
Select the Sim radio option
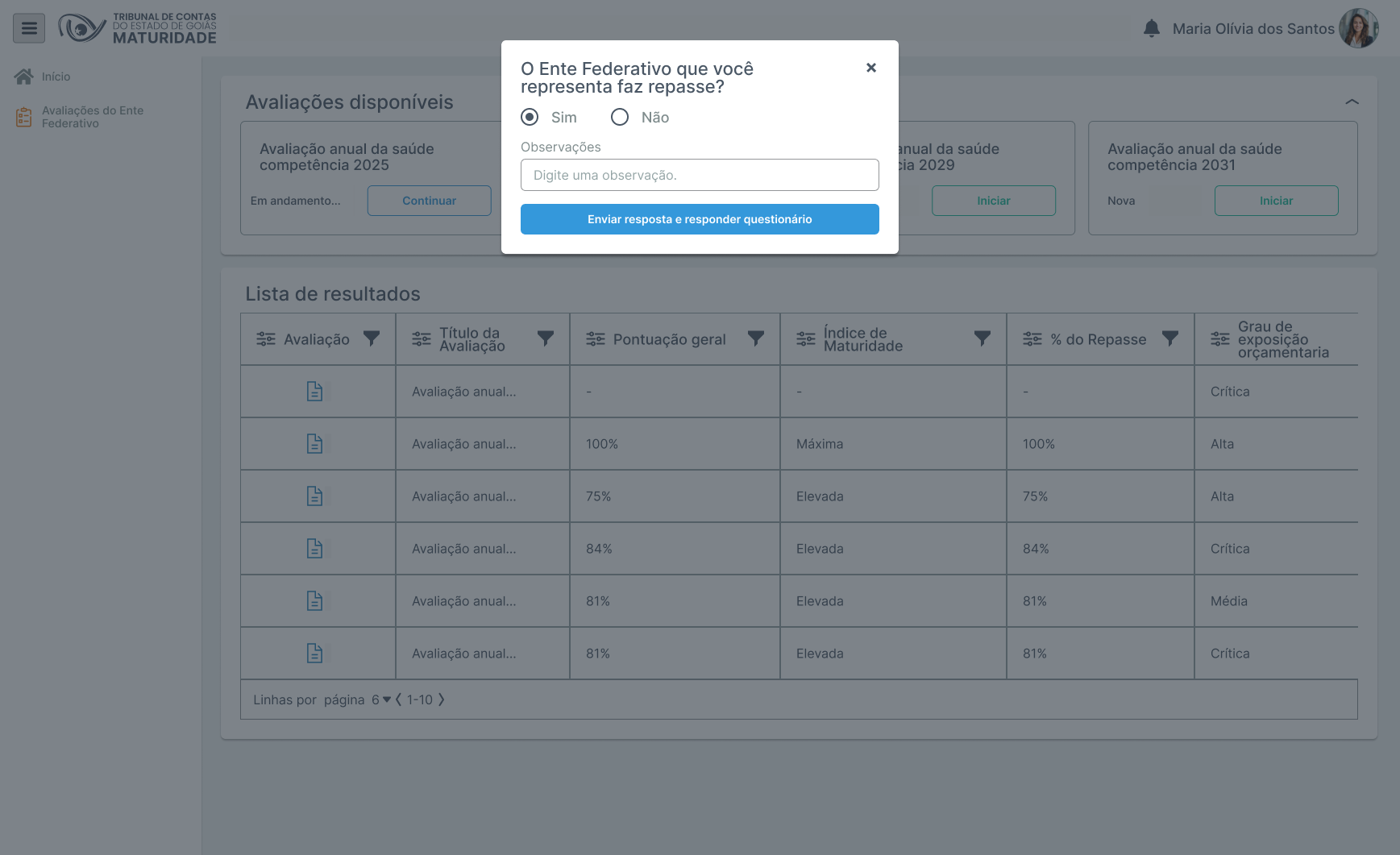click(x=530, y=118)
